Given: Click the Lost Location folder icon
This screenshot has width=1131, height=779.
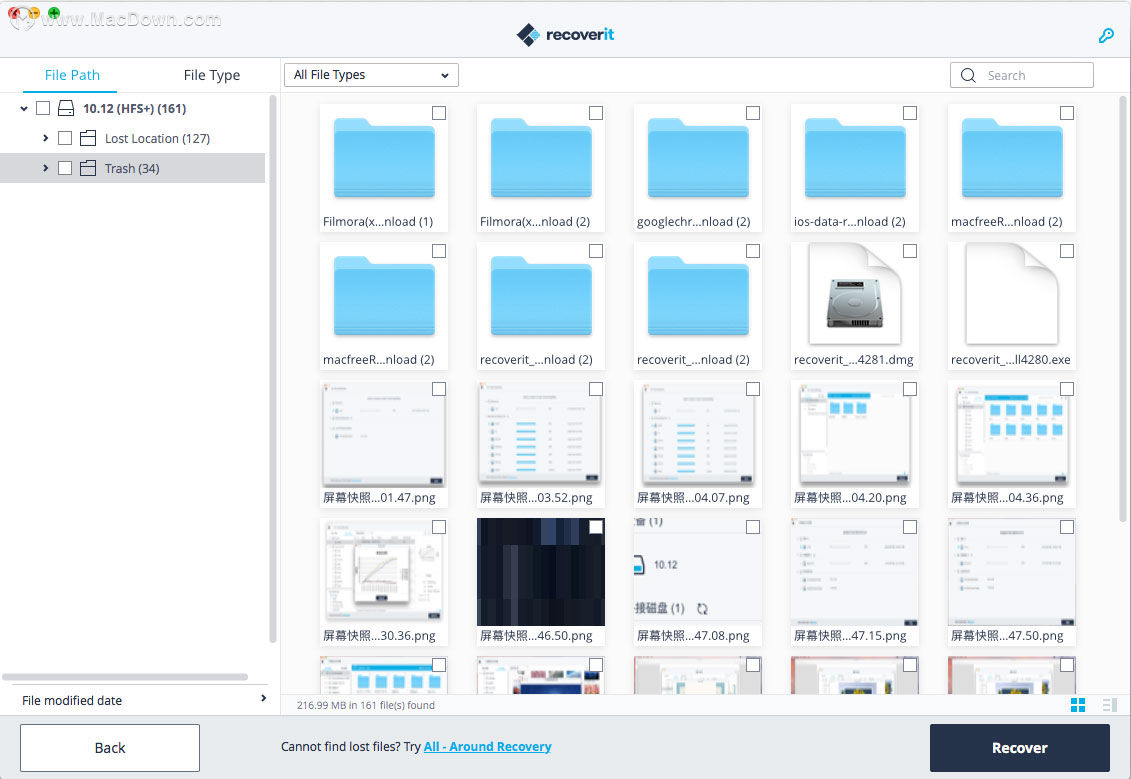Looking at the screenshot, I should click(x=88, y=138).
